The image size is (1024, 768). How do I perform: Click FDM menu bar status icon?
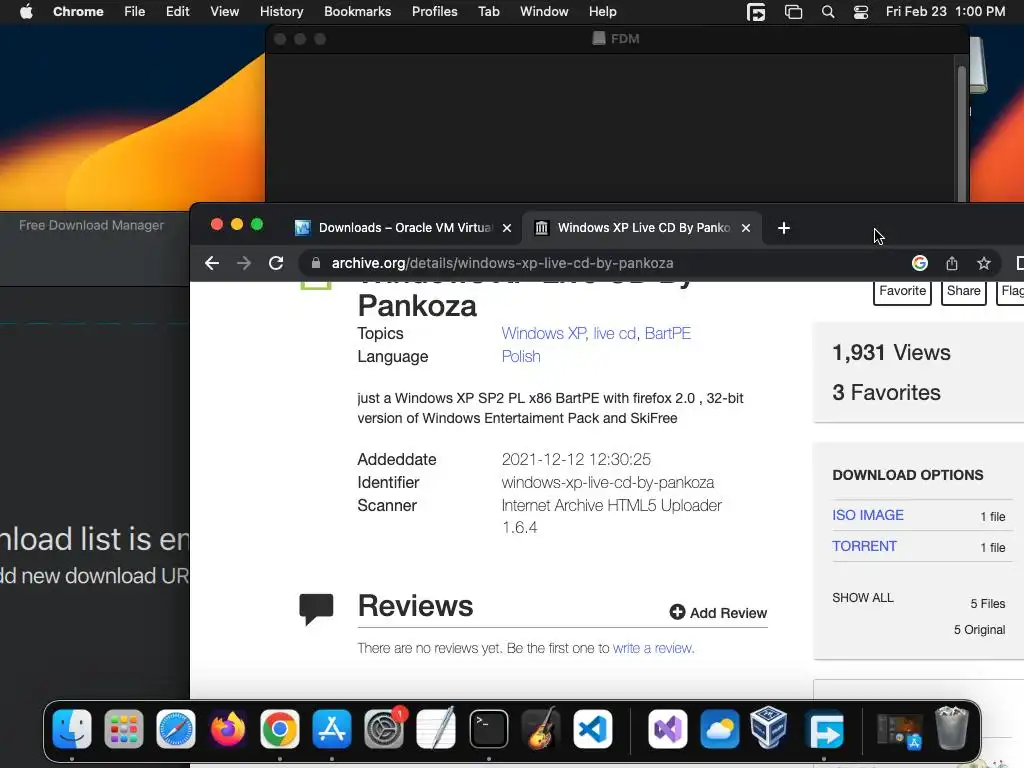[x=756, y=12]
